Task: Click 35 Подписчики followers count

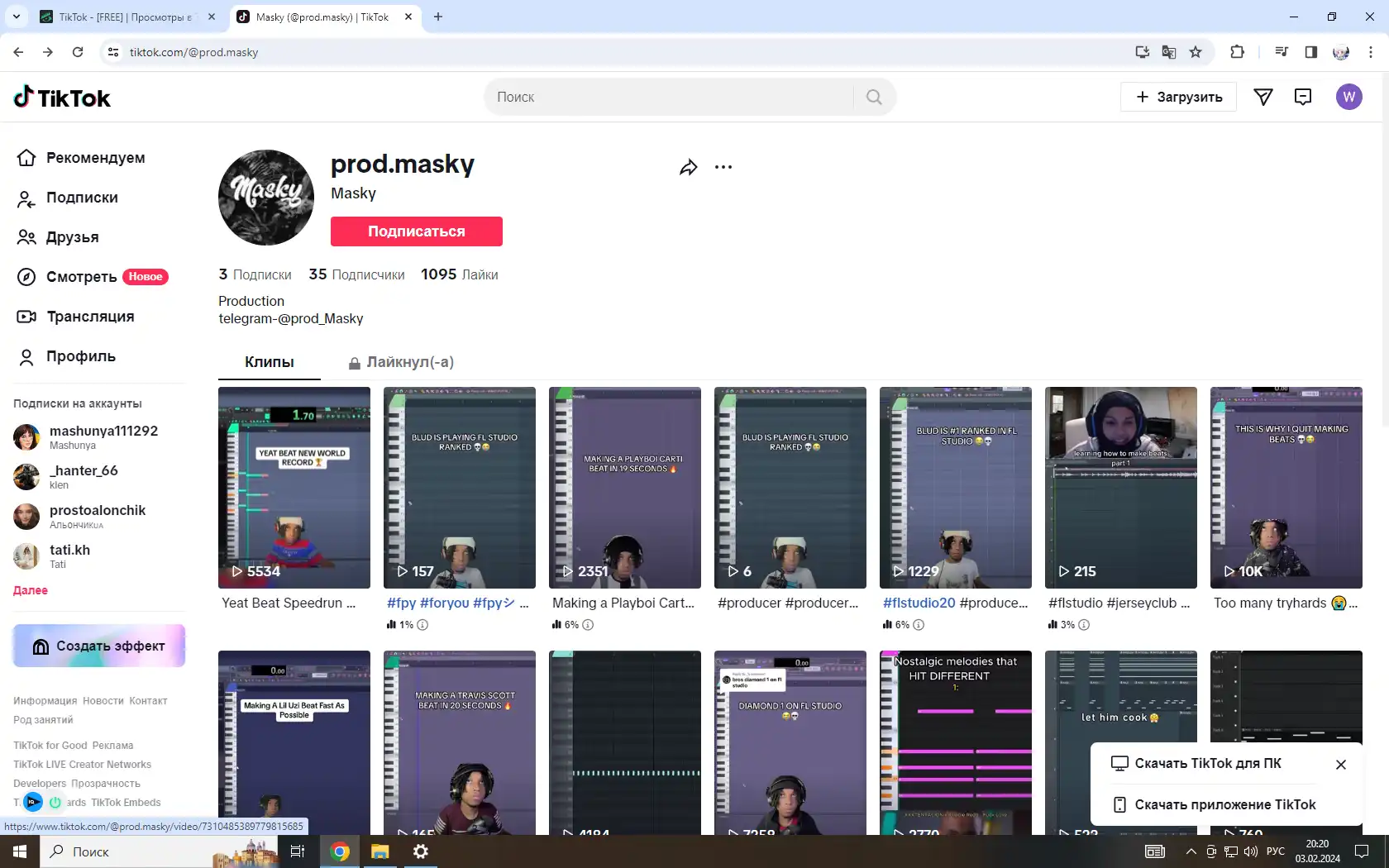Action: 356,274
